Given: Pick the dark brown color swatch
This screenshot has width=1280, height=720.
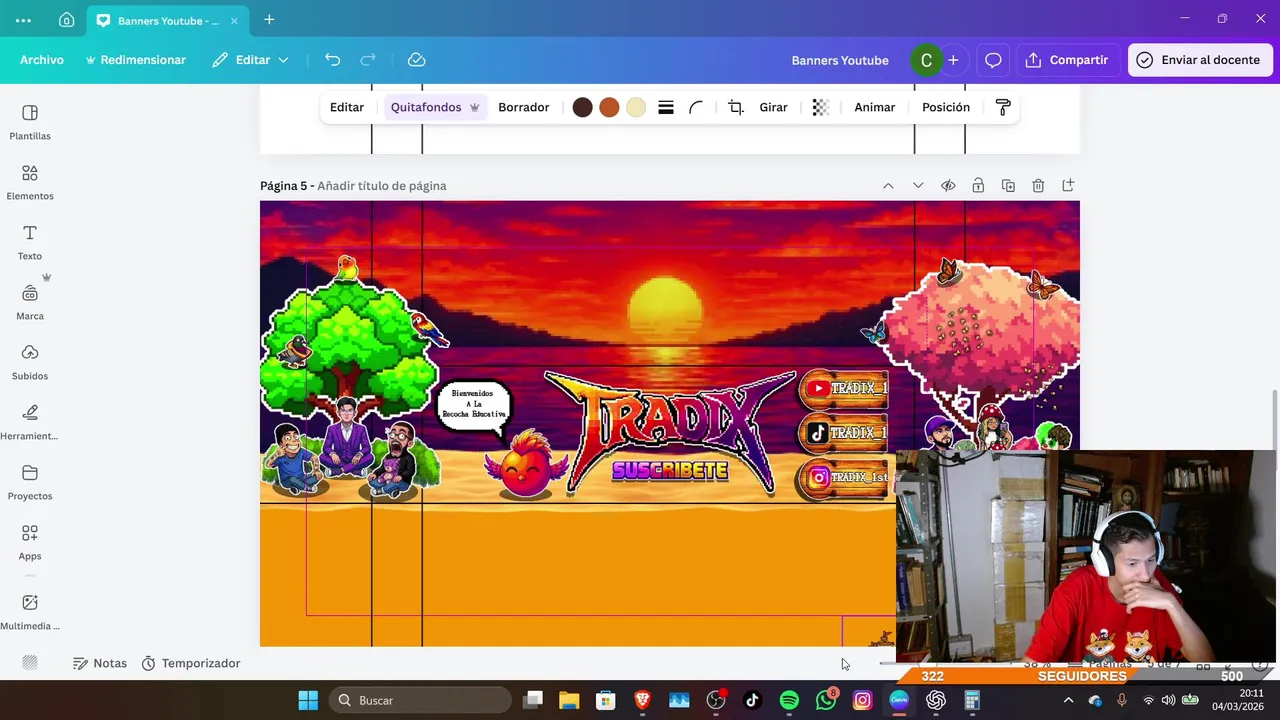Looking at the screenshot, I should point(583,107).
